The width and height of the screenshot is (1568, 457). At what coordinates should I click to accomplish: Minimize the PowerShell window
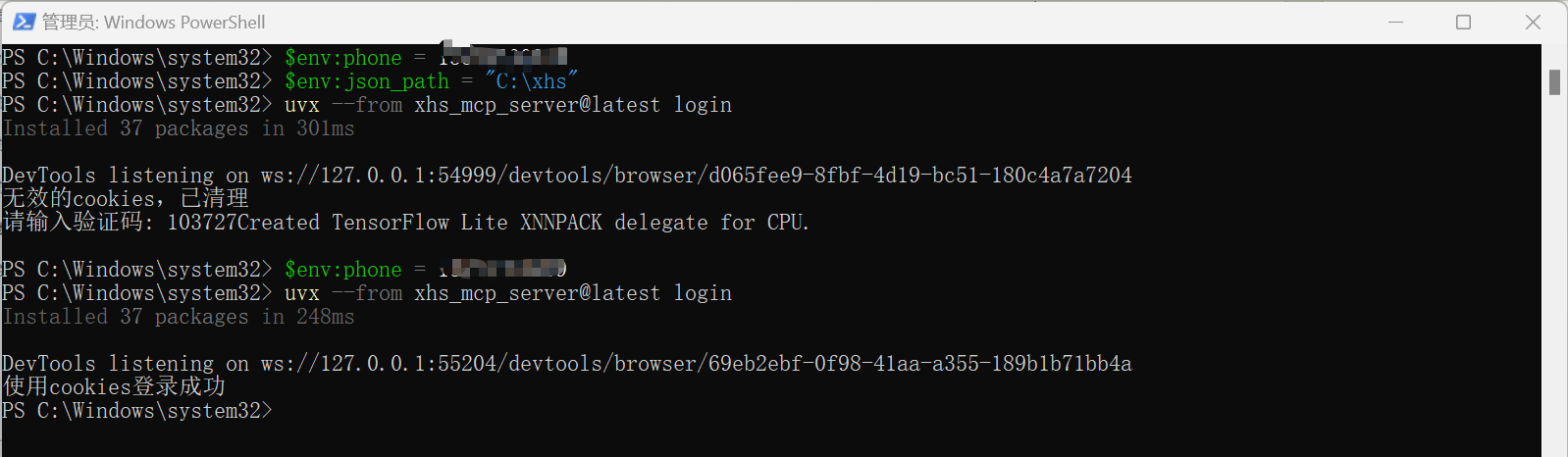[1395, 22]
